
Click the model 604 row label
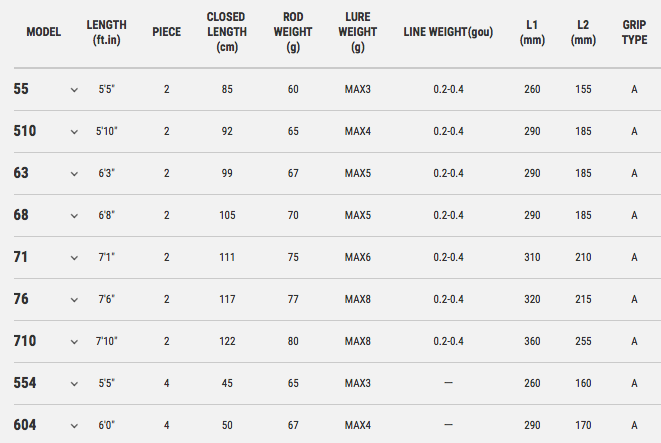(x=25, y=425)
